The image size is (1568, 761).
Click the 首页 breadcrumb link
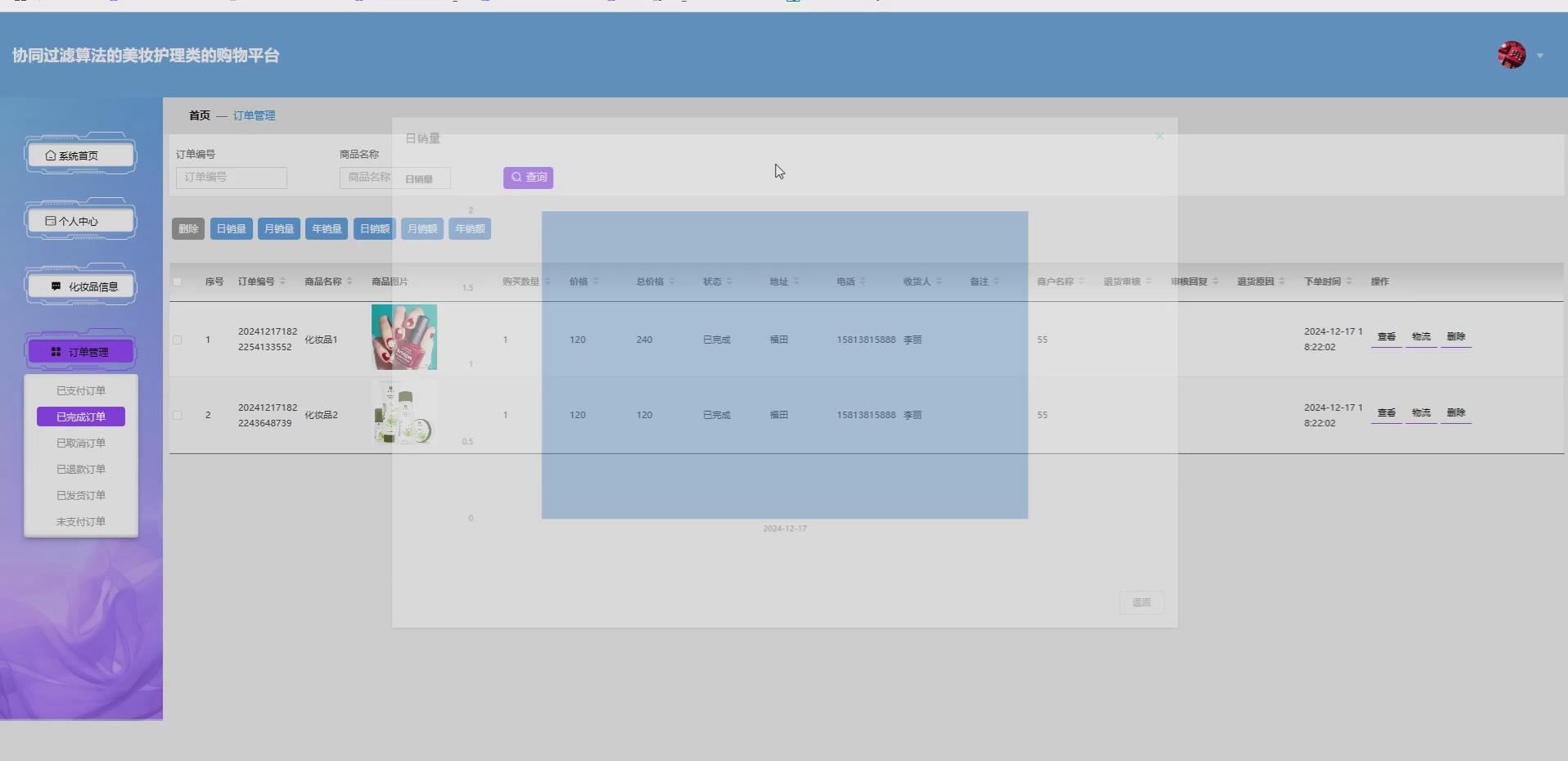tap(200, 115)
